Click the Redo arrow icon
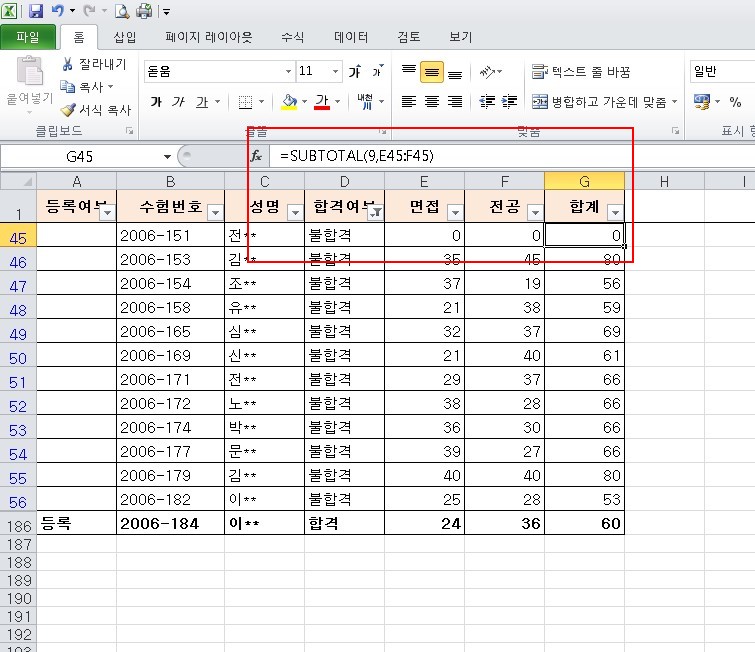The width and height of the screenshot is (755, 652). click(x=90, y=11)
